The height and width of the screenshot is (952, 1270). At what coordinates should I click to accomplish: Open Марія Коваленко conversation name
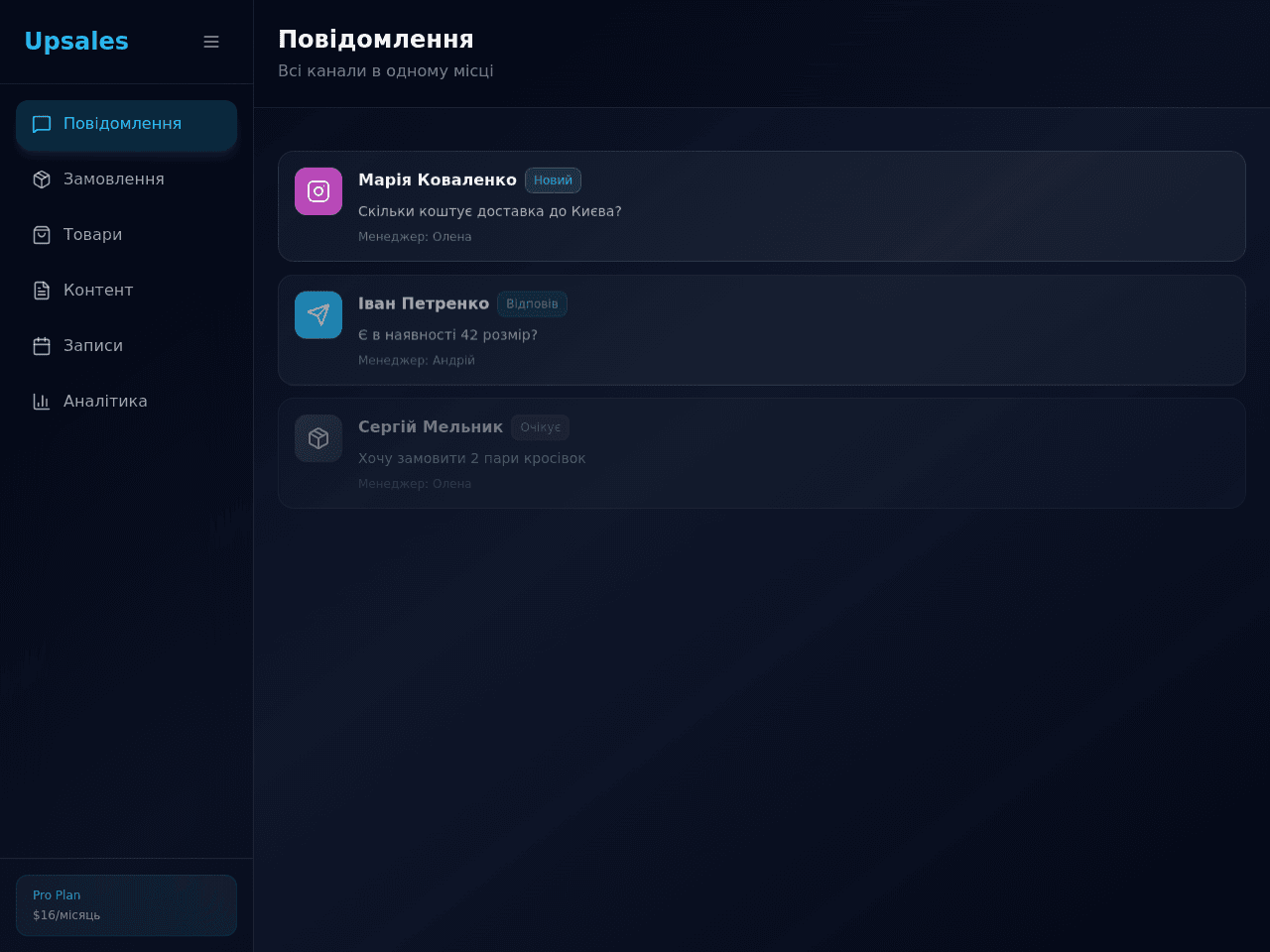(x=438, y=179)
